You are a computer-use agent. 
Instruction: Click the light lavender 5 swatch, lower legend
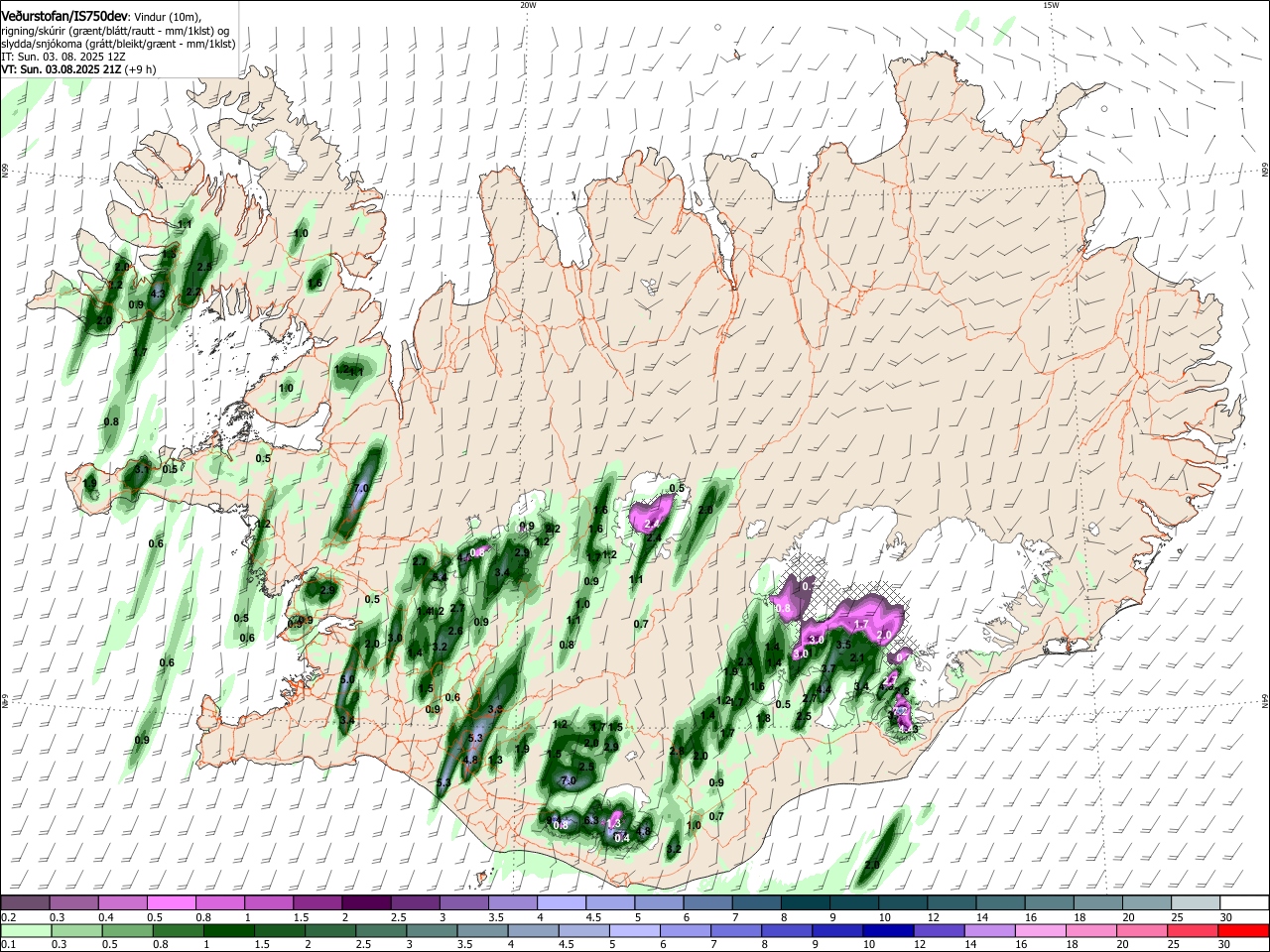[x=633, y=930]
